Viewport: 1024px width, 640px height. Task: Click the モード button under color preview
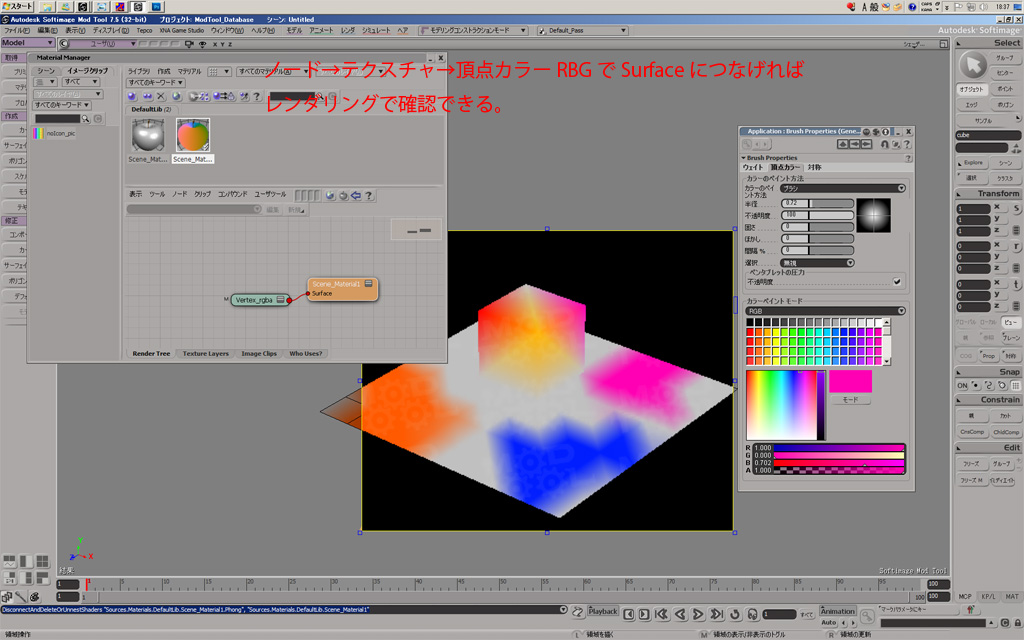point(850,400)
